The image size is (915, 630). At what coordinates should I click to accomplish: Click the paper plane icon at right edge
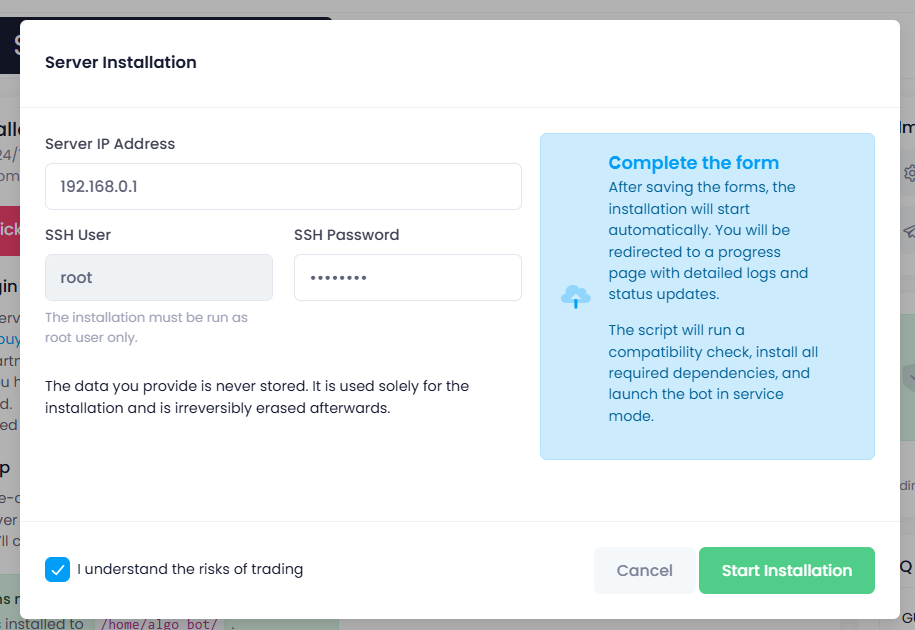909,230
